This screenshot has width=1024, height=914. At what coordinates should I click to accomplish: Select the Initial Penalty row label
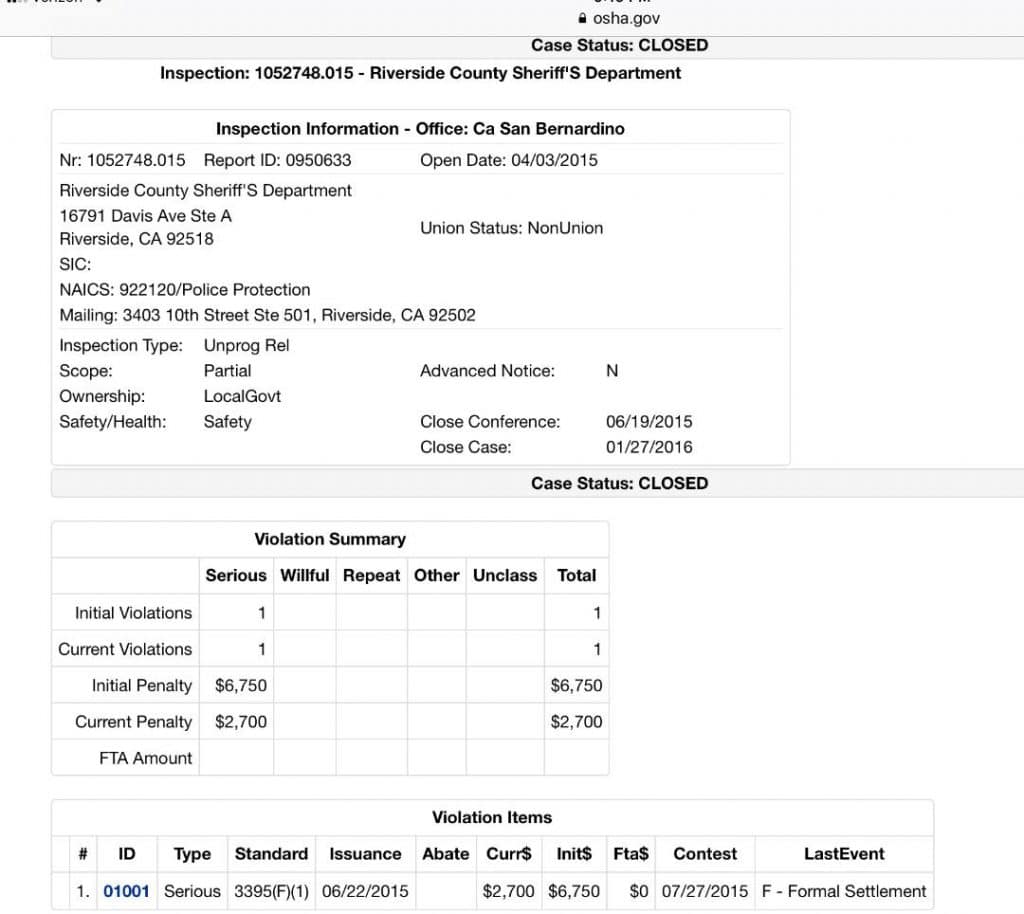[x=141, y=685]
